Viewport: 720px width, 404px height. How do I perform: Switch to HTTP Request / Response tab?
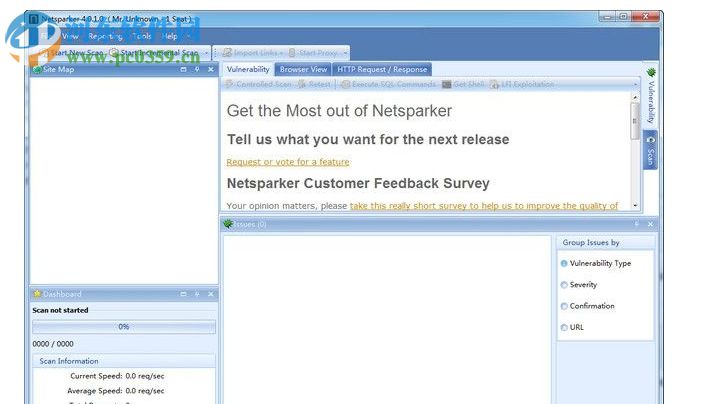point(382,69)
